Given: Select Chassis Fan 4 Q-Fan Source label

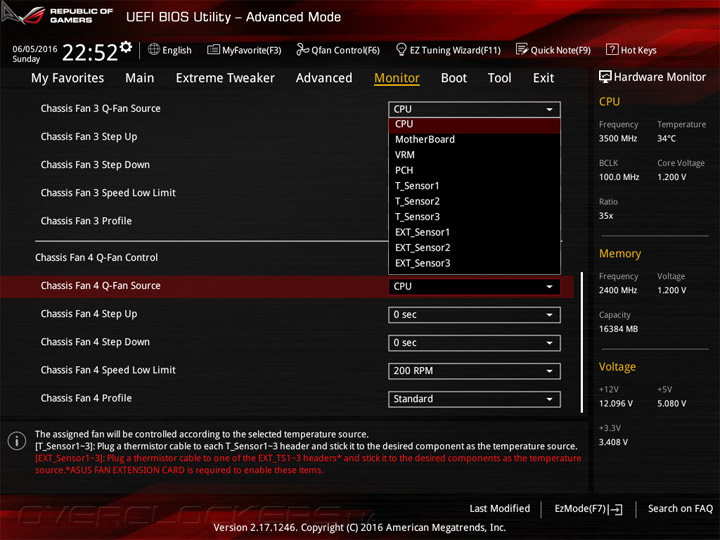Looking at the screenshot, I should pyautogui.click(x=101, y=286).
